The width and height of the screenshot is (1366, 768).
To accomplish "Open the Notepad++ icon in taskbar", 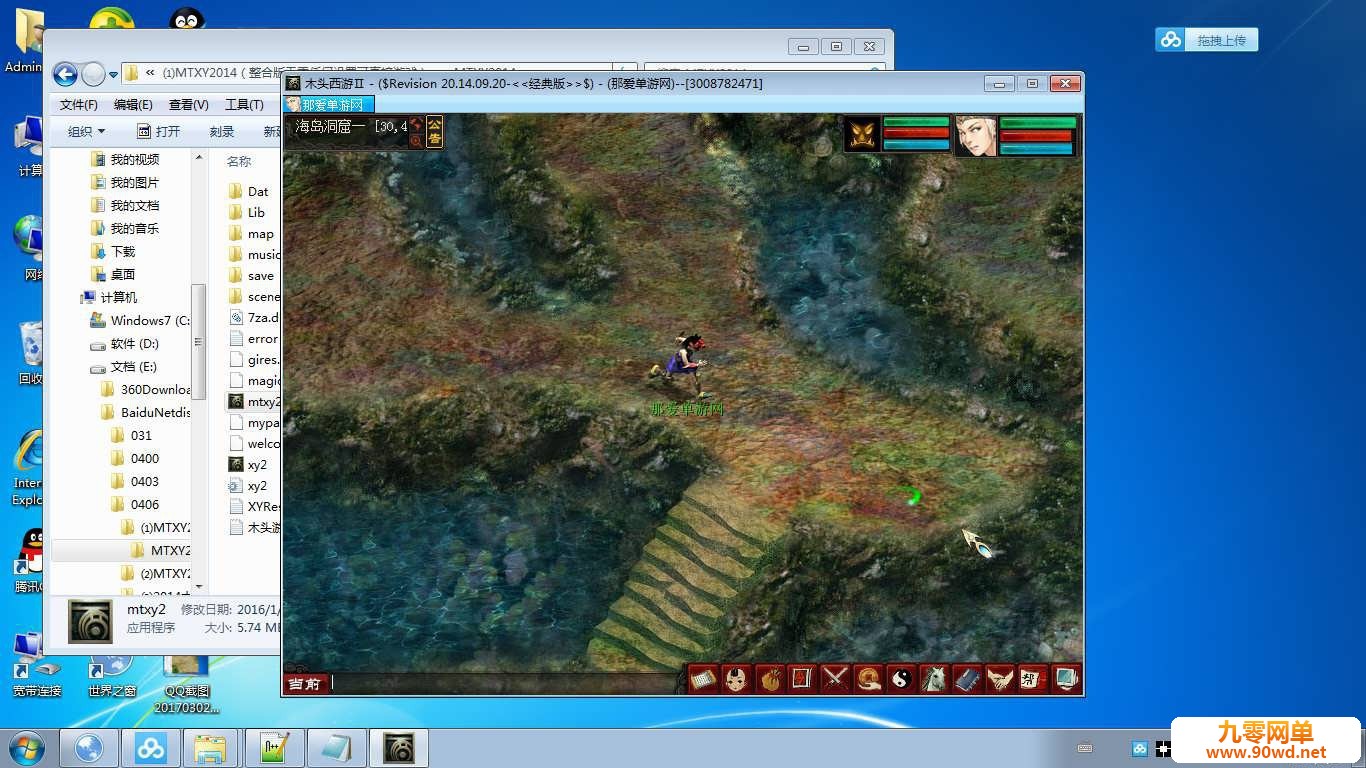I will (x=274, y=748).
